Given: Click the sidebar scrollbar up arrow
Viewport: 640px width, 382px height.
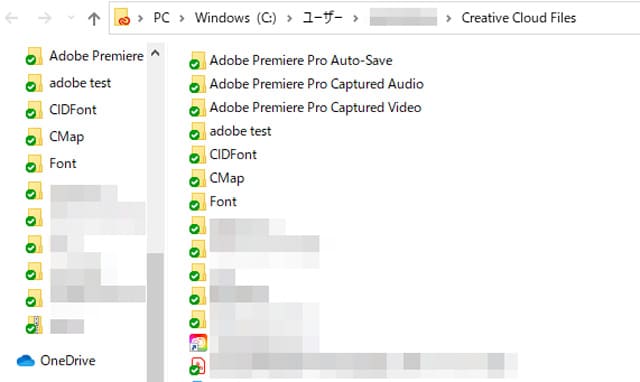Looking at the screenshot, I should click(x=156, y=53).
